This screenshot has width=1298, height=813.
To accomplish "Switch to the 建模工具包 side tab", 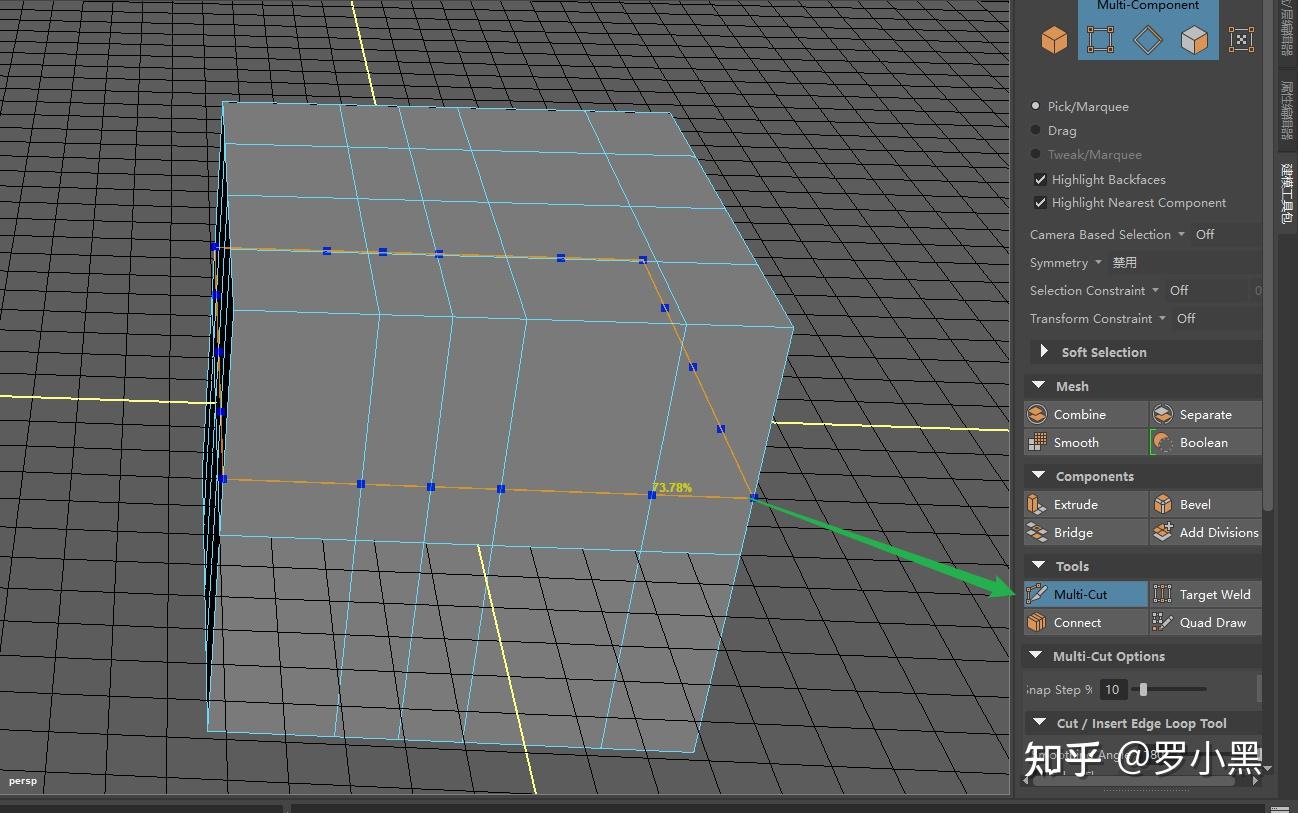I will click(x=1287, y=195).
